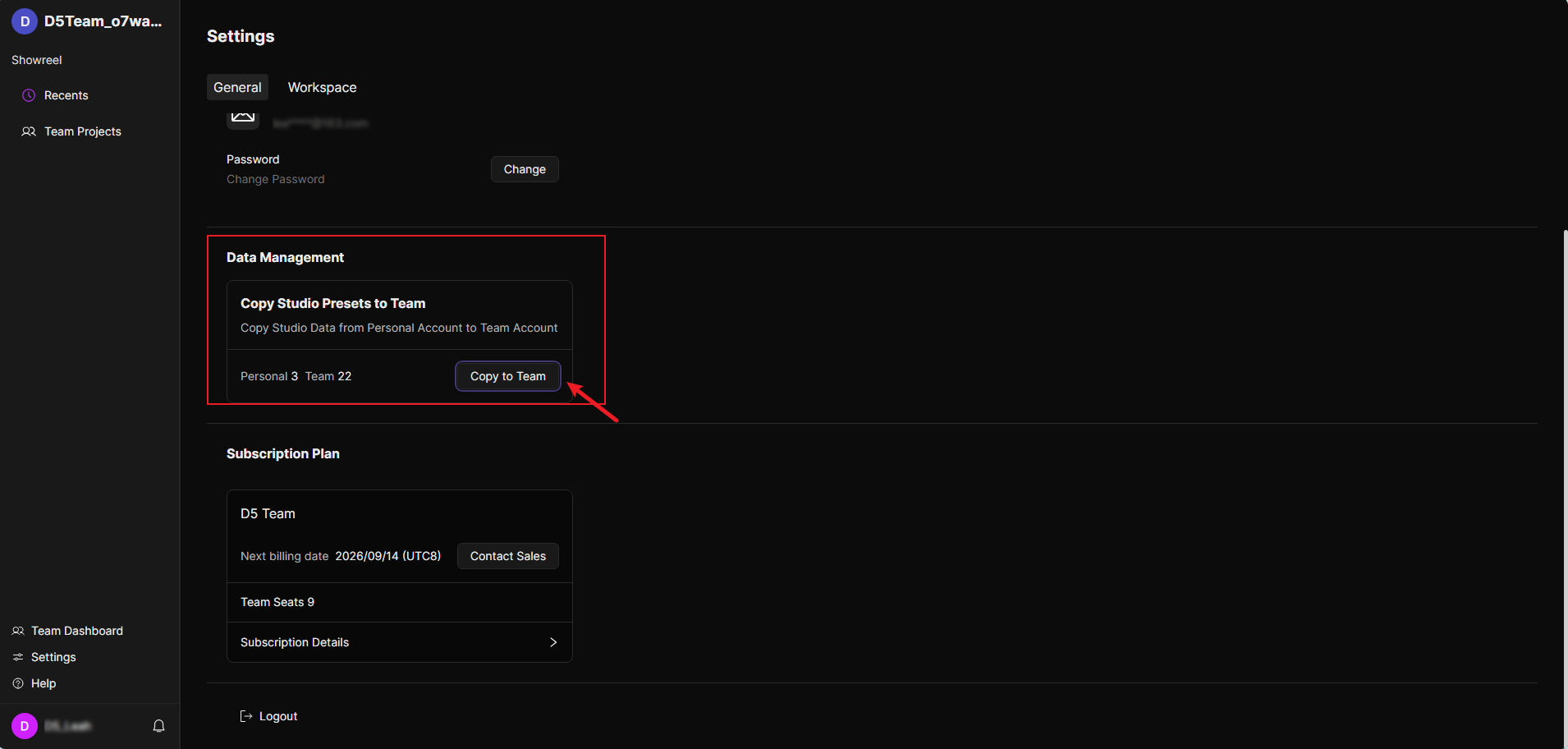Click the Contact Sales button

tap(508, 556)
